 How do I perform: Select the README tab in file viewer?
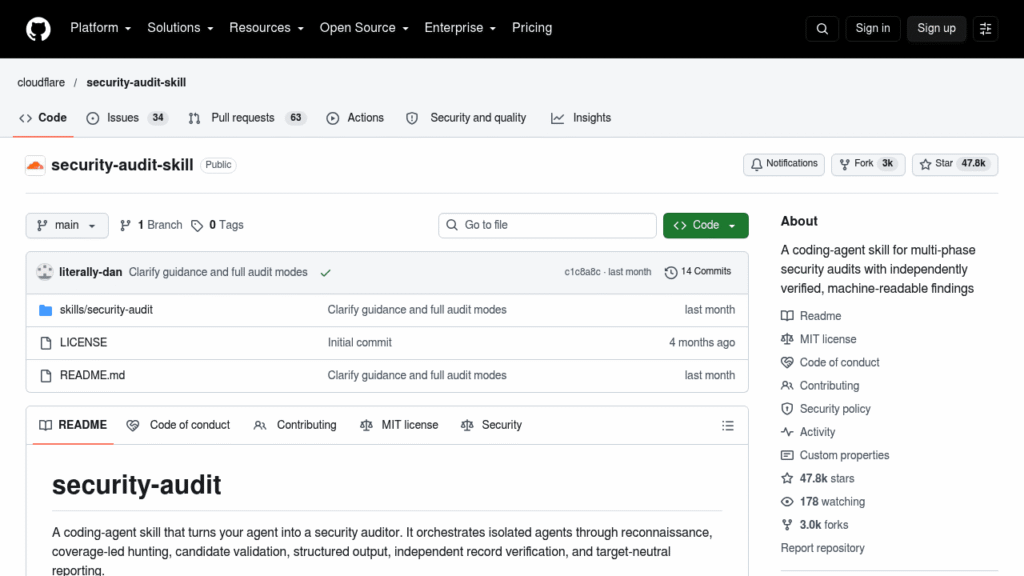(73, 425)
